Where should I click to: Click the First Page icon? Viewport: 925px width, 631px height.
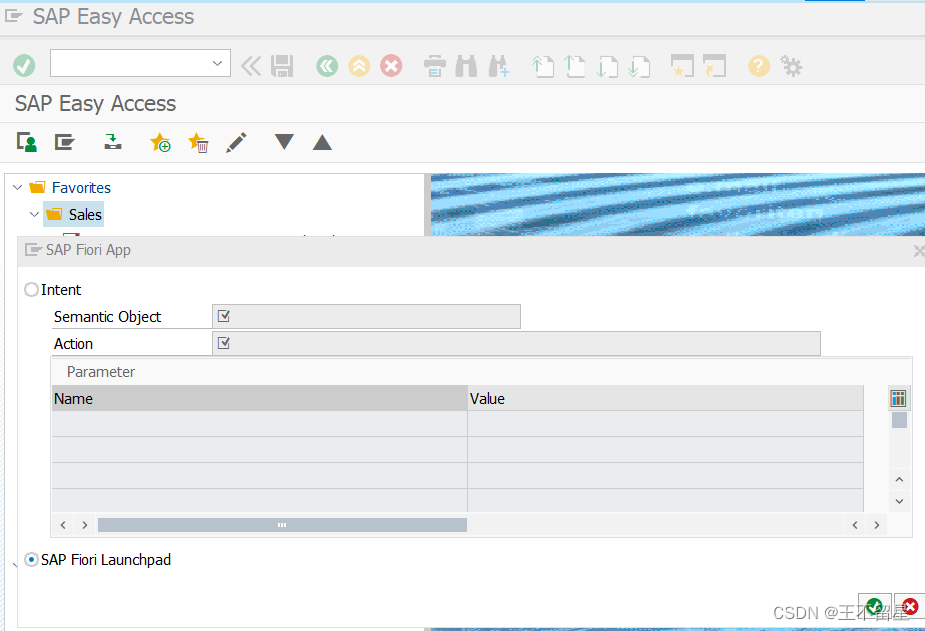click(x=543, y=66)
